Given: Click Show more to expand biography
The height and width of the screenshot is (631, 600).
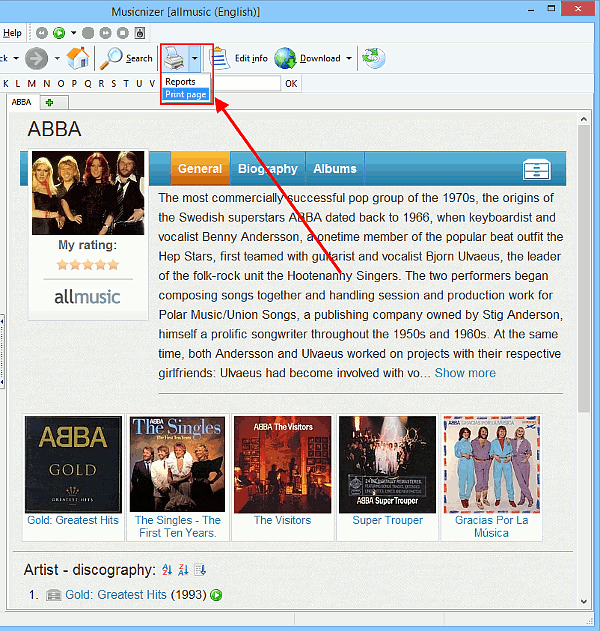Looking at the screenshot, I should coord(465,373).
